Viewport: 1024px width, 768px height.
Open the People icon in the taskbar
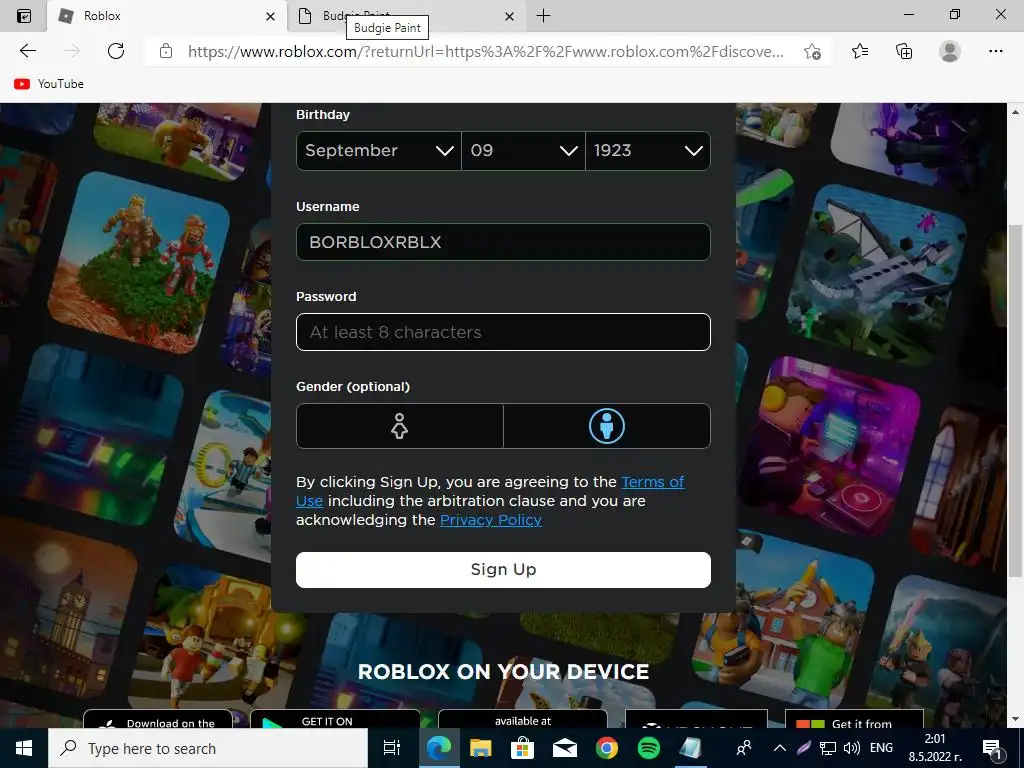tap(743, 748)
